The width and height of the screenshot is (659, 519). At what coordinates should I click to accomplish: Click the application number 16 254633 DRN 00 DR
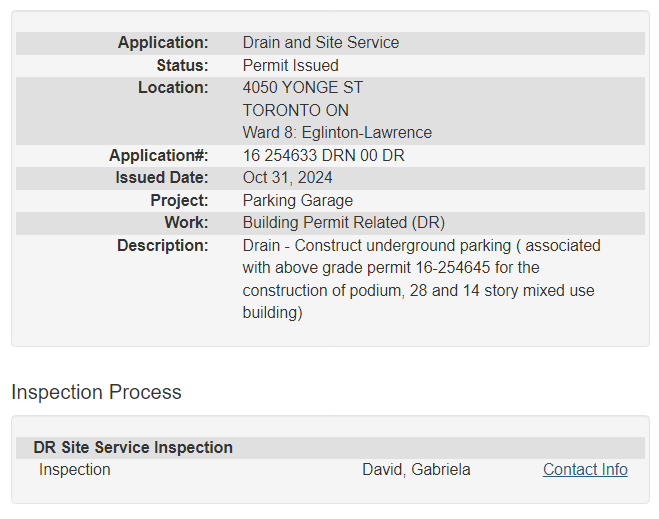point(323,156)
